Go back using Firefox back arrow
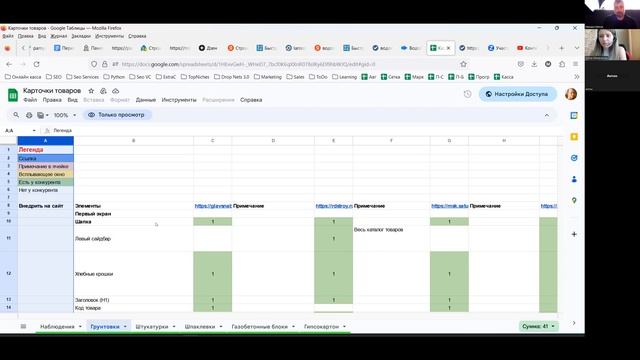Image resolution: width=640 pixels, height=360 pixels. coord(9,64)
